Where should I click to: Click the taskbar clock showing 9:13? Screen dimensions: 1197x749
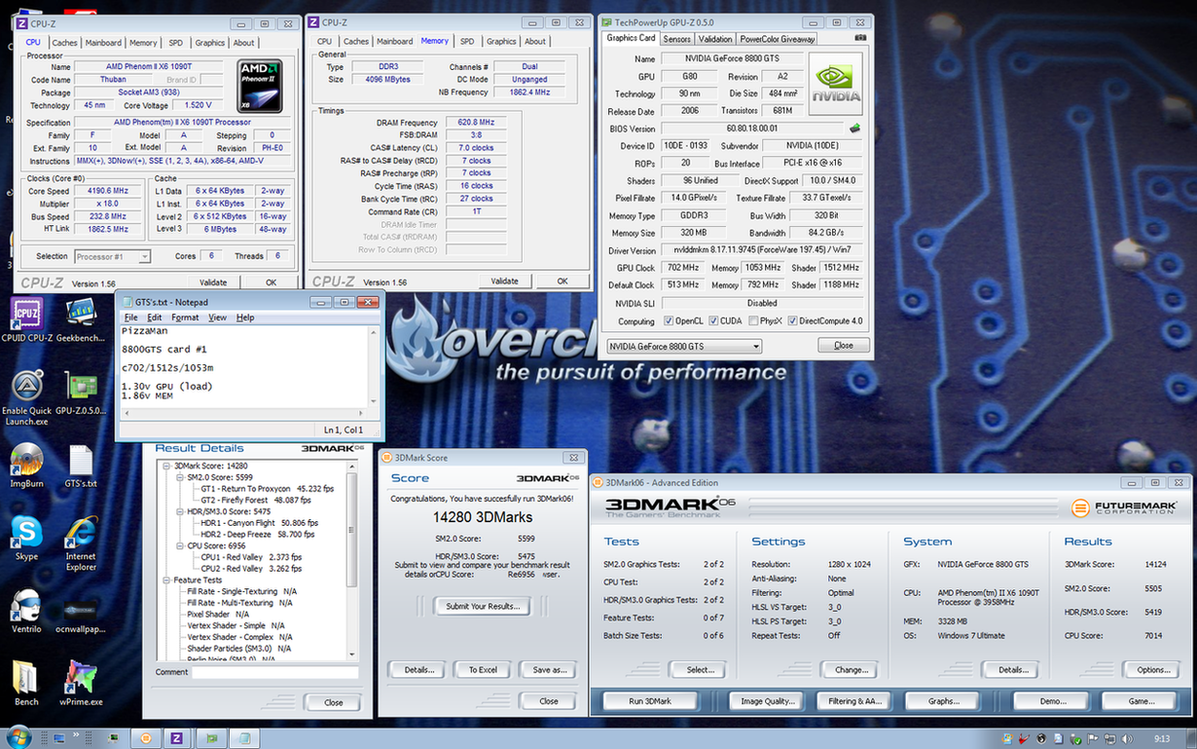pos(1161,738)
